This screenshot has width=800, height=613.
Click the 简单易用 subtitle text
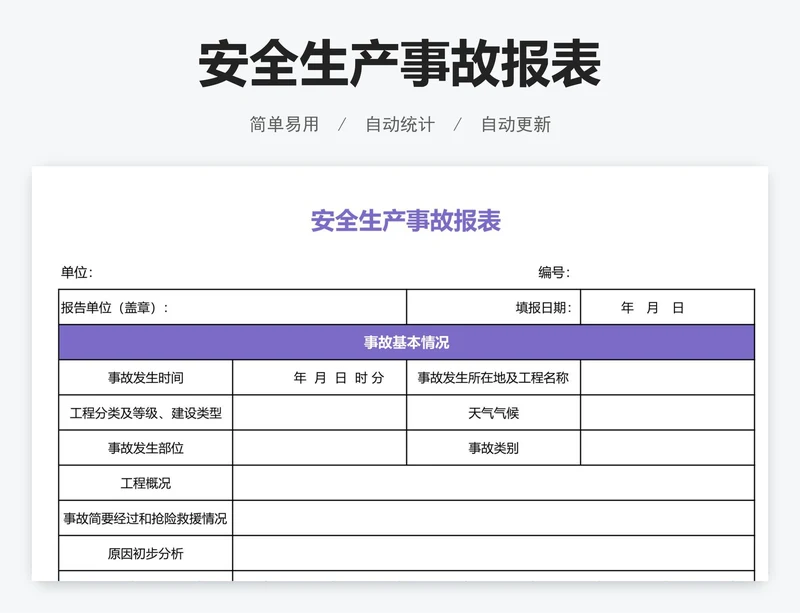[x=284, y=124]
